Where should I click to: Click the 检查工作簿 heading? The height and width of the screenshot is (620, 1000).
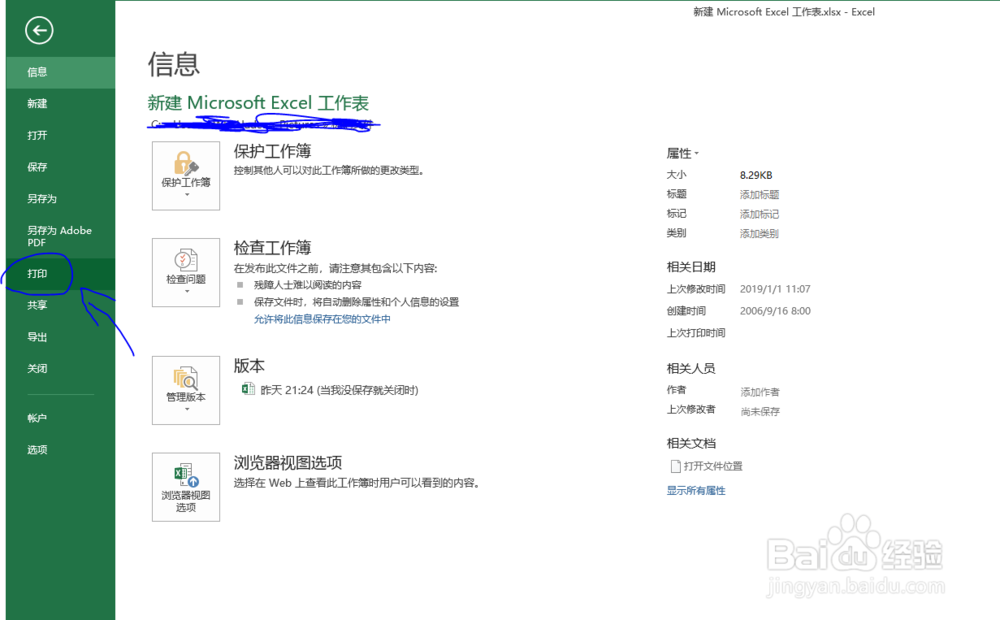tap(272, 247)
